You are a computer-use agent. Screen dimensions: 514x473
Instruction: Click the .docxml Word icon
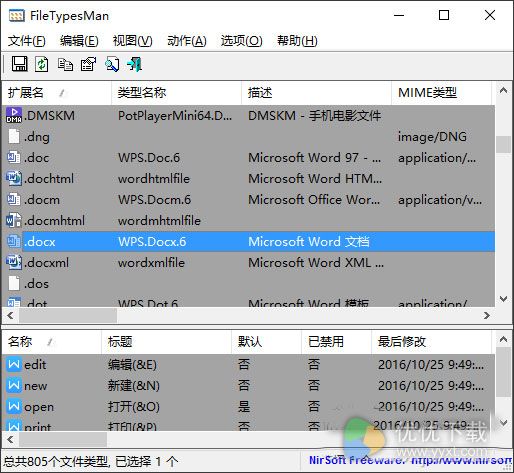[x=14, y=262]
